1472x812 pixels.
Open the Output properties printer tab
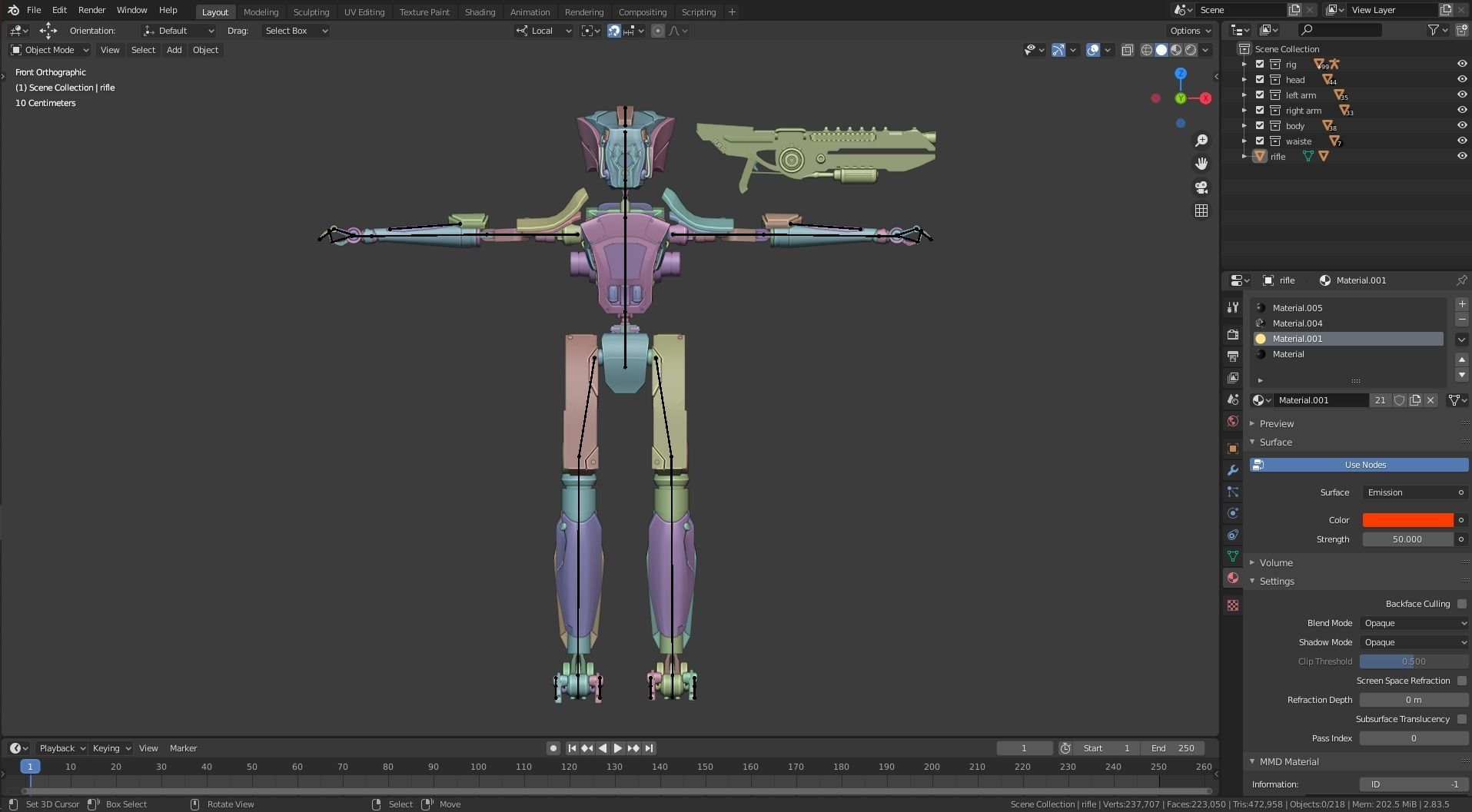click(x=1233, y=356)
